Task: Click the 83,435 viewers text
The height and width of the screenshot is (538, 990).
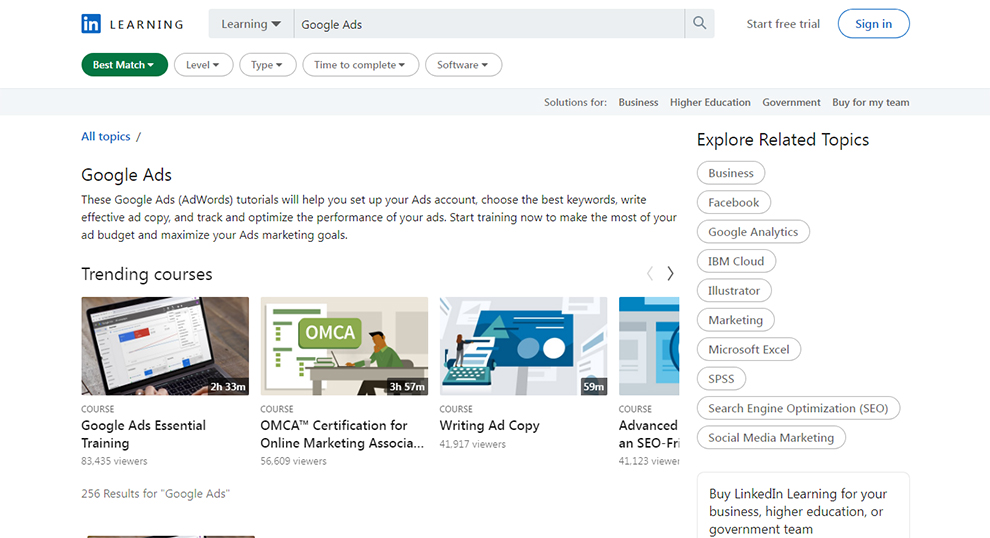Action: (114, 462)
